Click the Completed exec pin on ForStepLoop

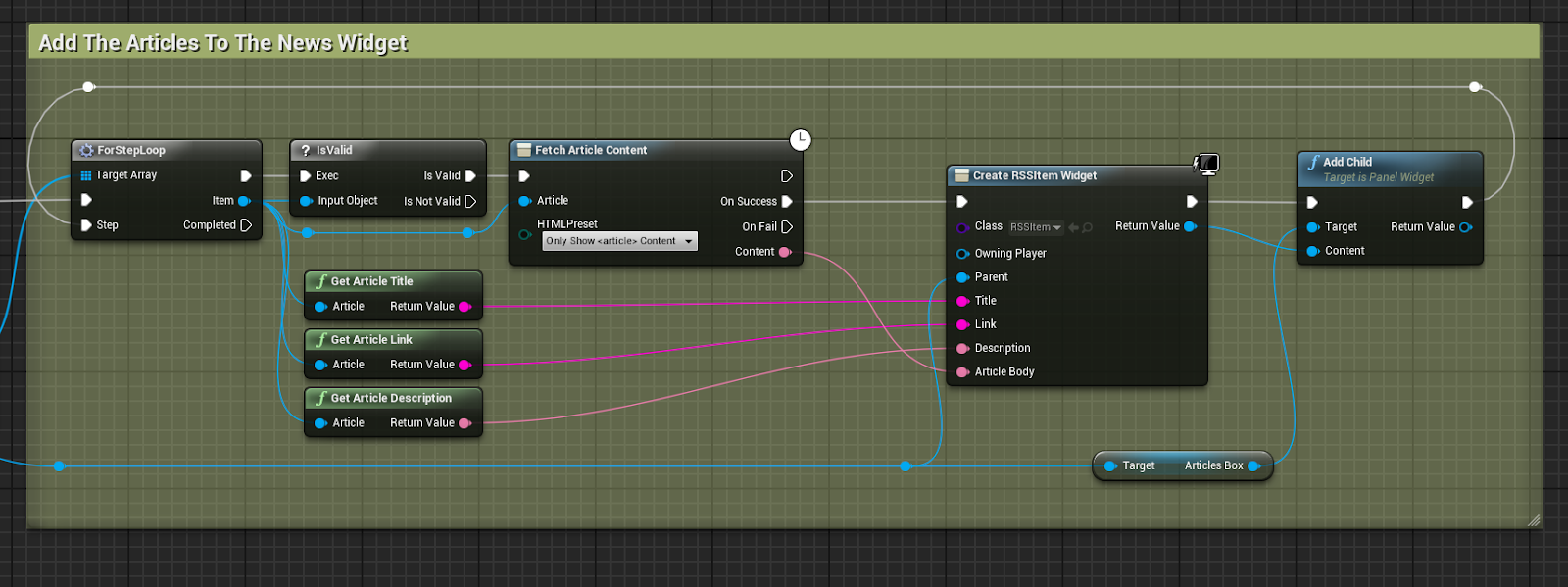point(246,225)
